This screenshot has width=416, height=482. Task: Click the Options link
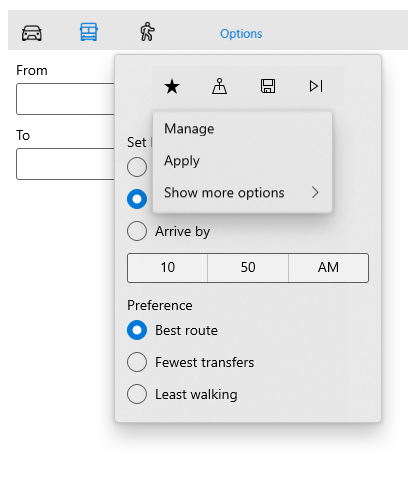(x=241, y=34)
